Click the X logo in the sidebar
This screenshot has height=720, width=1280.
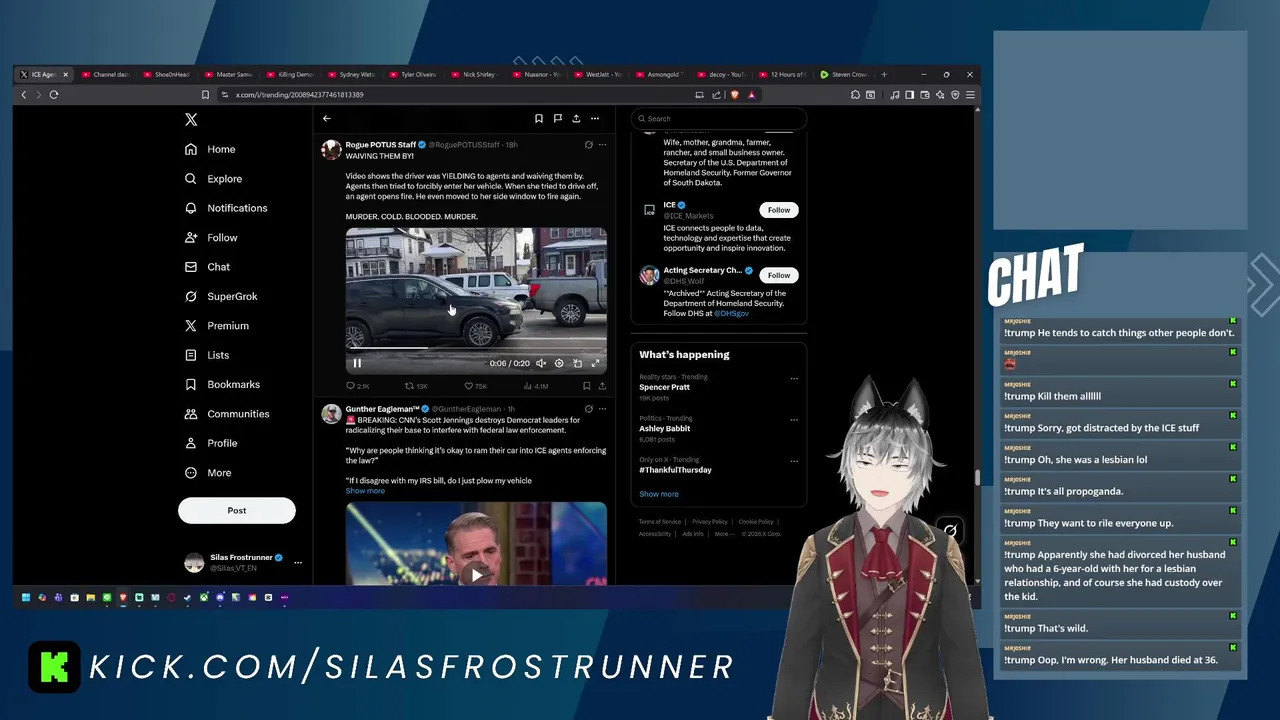[x=191, y=119]
